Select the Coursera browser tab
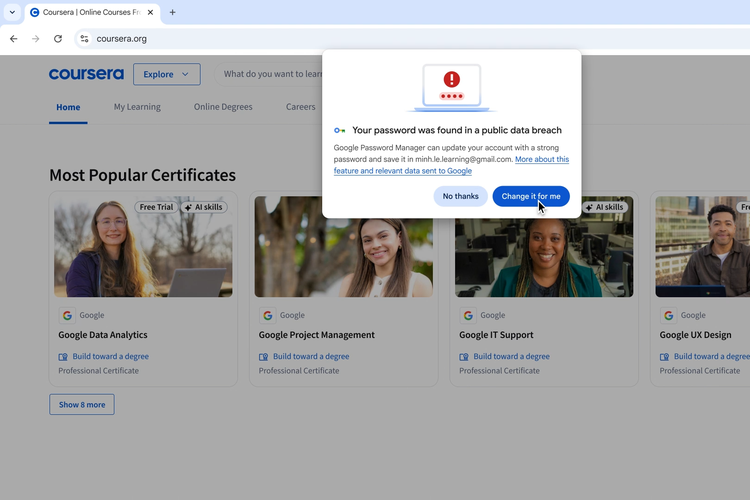 (92, 12)
